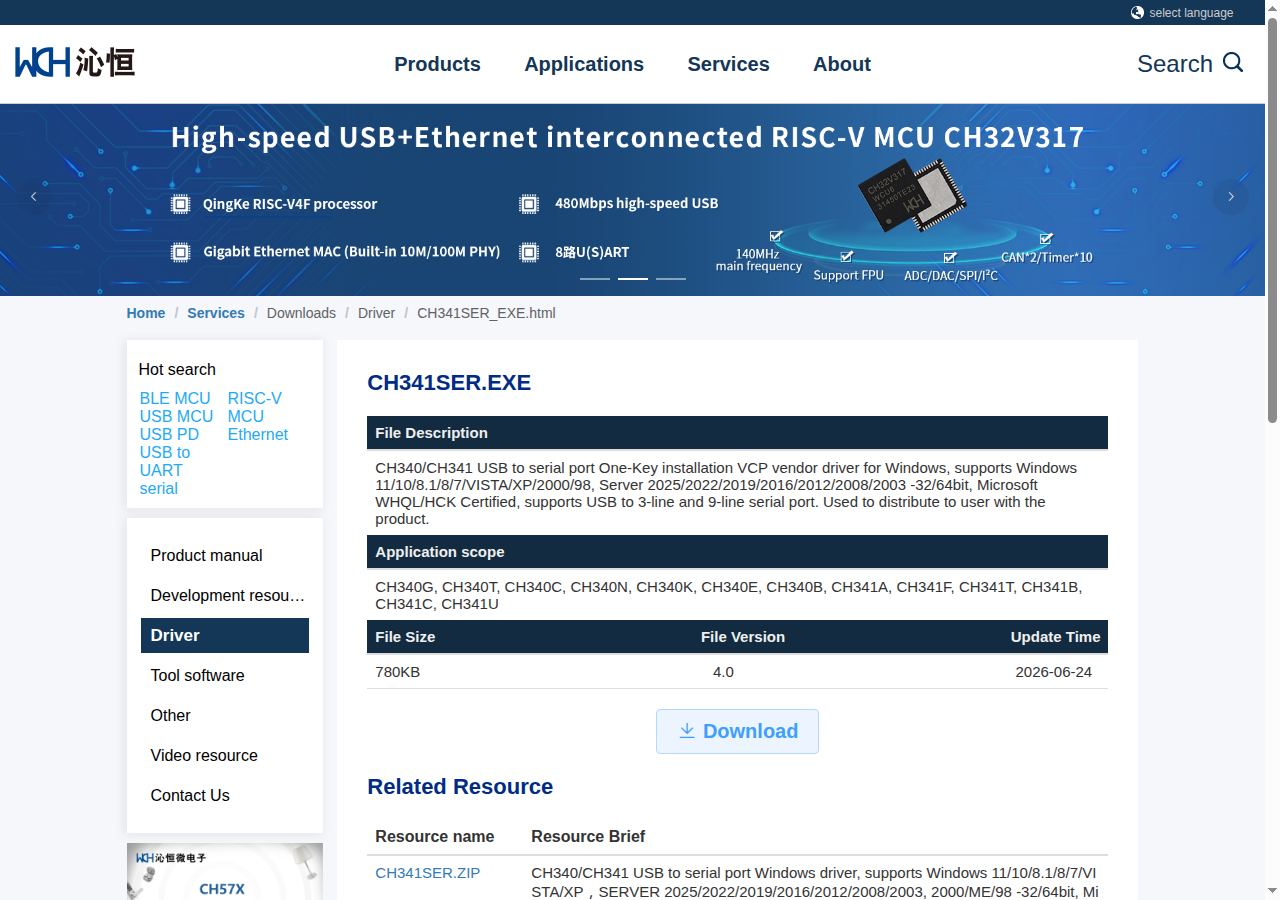Click the CH32V317 banner headline
Viewport: 1280px width, 900px height.
coord(627,137)
